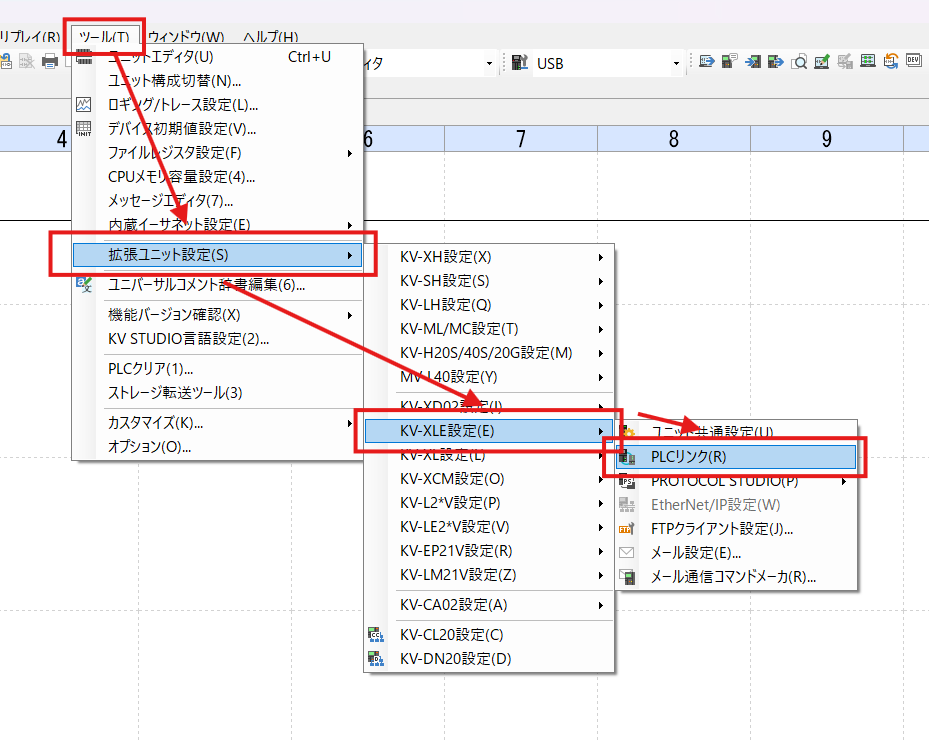
Task: Expand the KV-XH設定(X) submenu
Action: point(600,257)
